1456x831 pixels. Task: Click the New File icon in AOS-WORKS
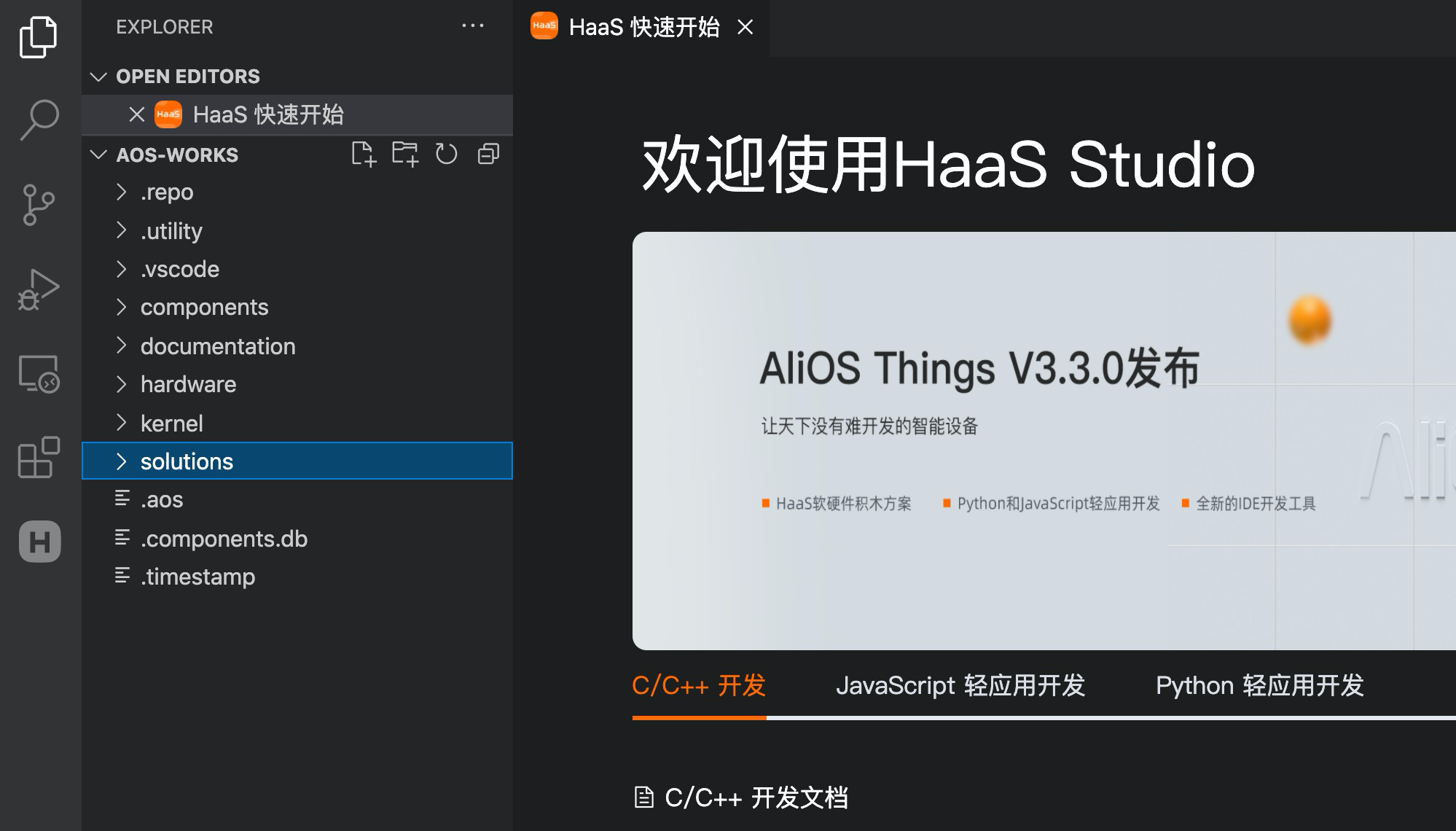(364, 155)
